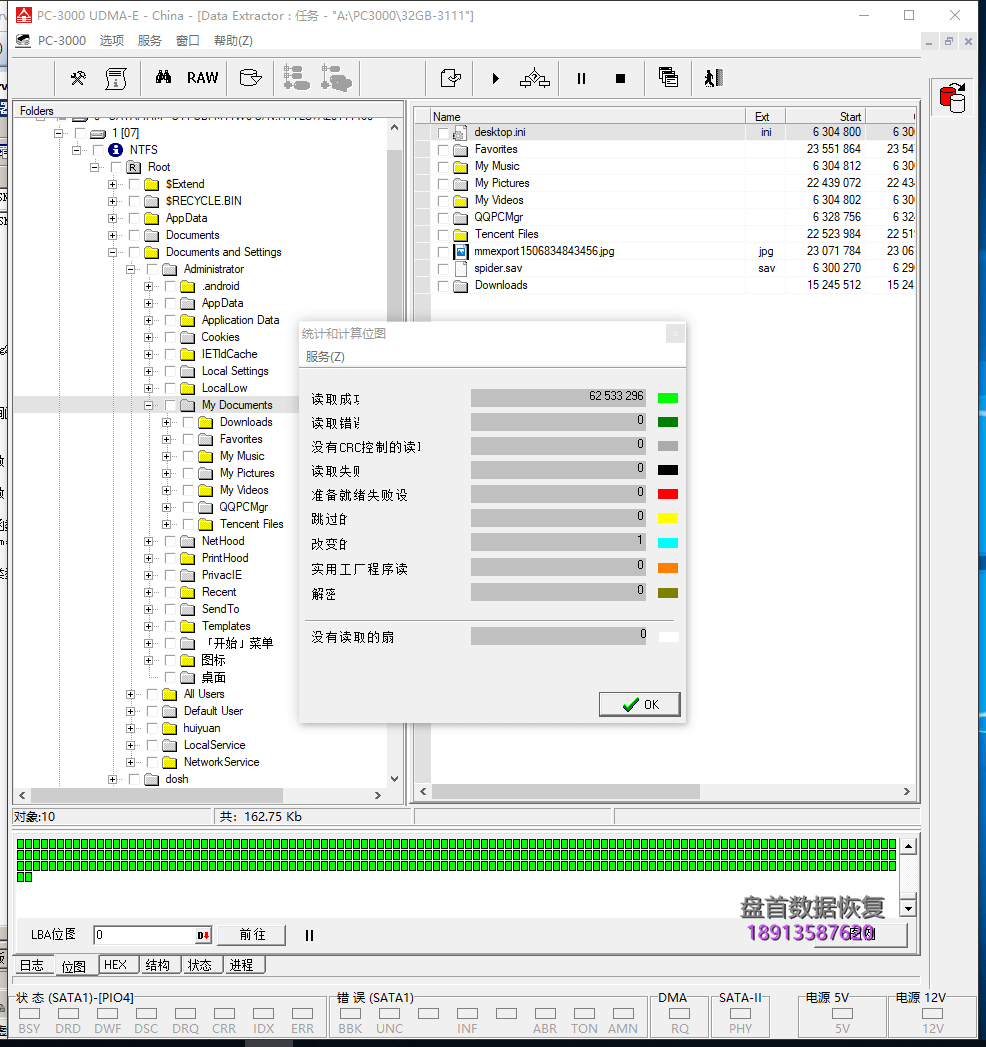Click the LBA input red arrow icon
The width and height of the screenshot is (986, 1047).
coord(203,935)
